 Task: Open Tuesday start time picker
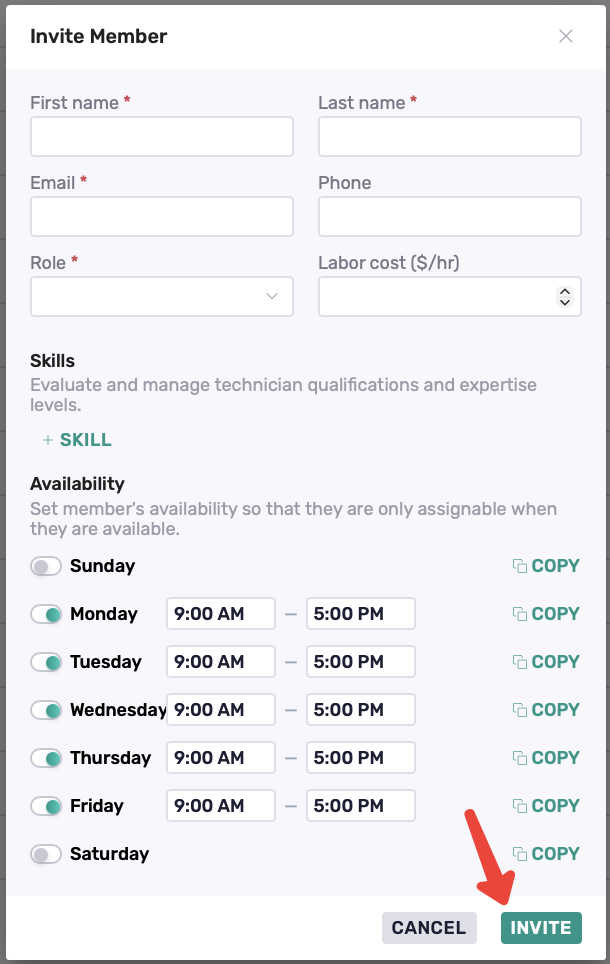221,662
